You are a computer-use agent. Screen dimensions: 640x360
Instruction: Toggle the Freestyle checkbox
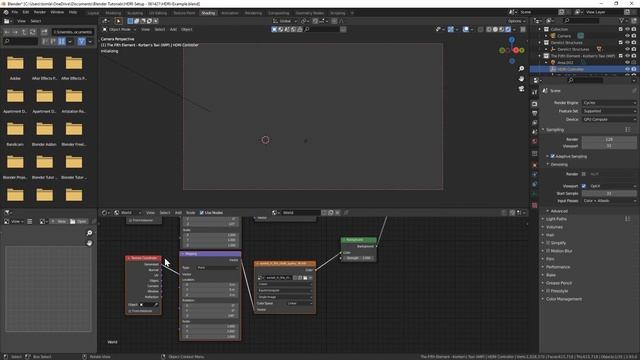(548, 291)
